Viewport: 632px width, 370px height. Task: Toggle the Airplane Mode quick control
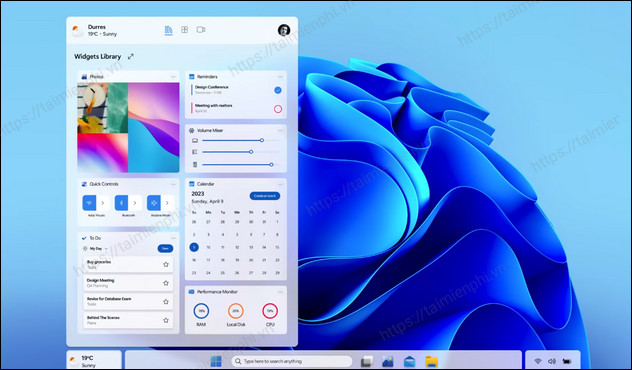(154, 203)
